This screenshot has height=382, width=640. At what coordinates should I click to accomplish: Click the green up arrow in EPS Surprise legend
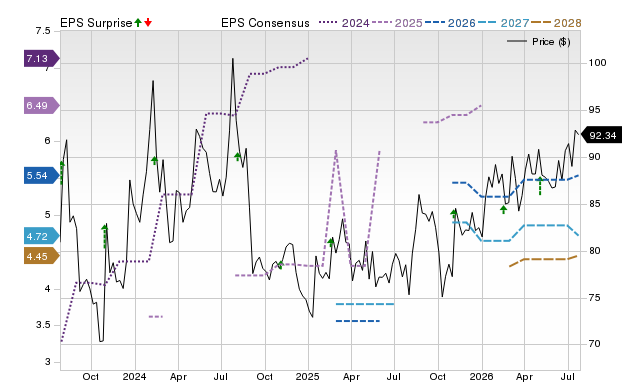click(138, 22)
